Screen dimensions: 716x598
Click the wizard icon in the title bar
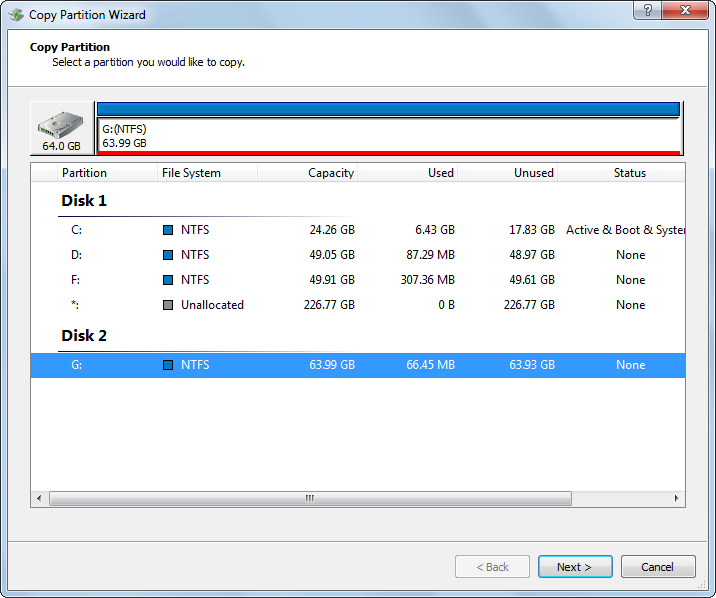(16, 15)
